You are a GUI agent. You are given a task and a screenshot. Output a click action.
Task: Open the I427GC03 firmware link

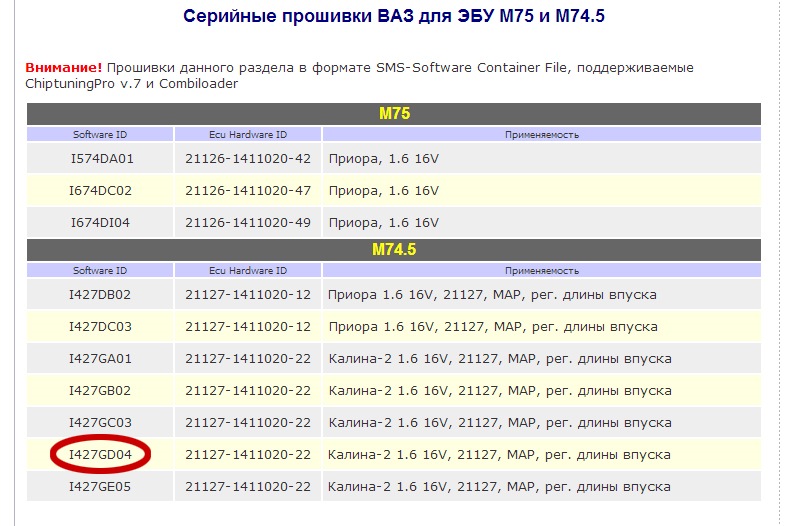coord(100,423)
